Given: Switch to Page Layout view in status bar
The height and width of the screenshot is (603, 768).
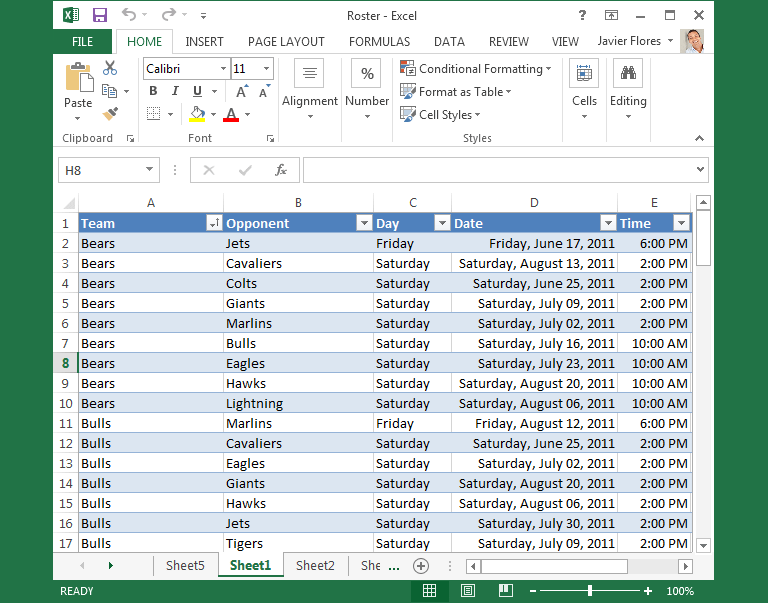Looking at the screenshot, I should coord(468,591).
